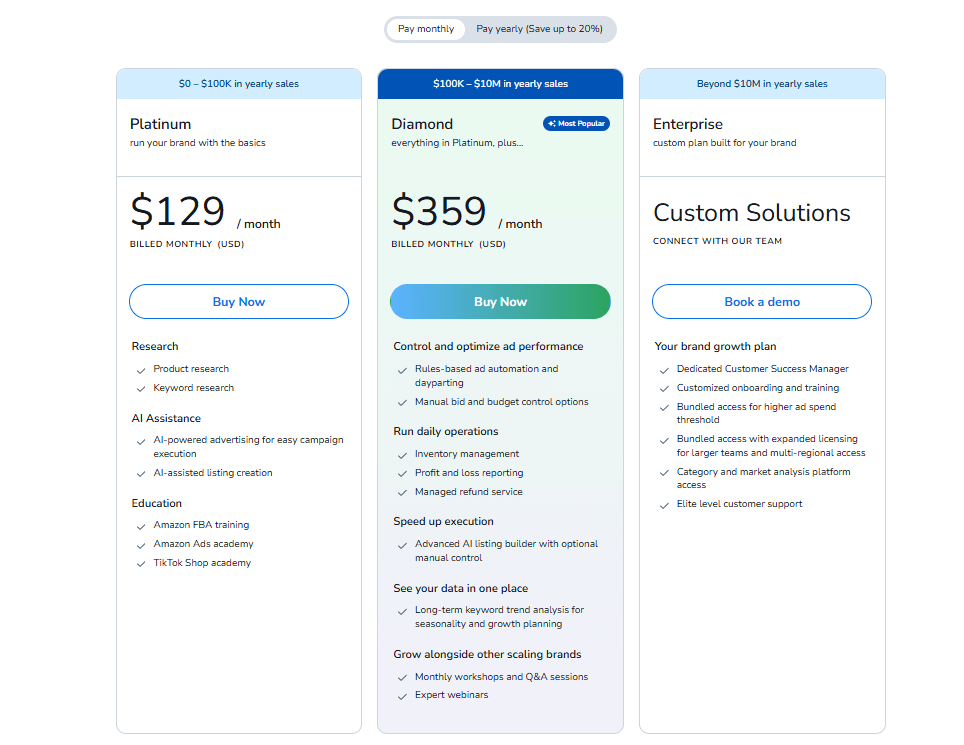964x745 pixels.
Task: Switch billing to Pay monthly
Action: point(426,29)
